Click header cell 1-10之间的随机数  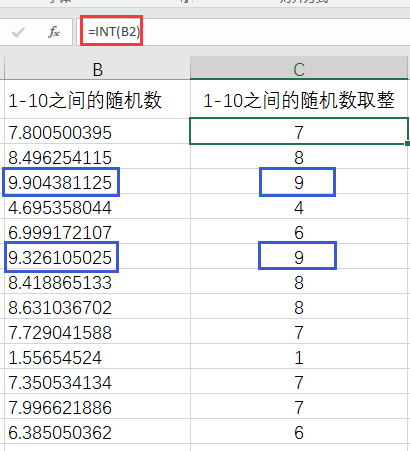click(x=97, y=99)
